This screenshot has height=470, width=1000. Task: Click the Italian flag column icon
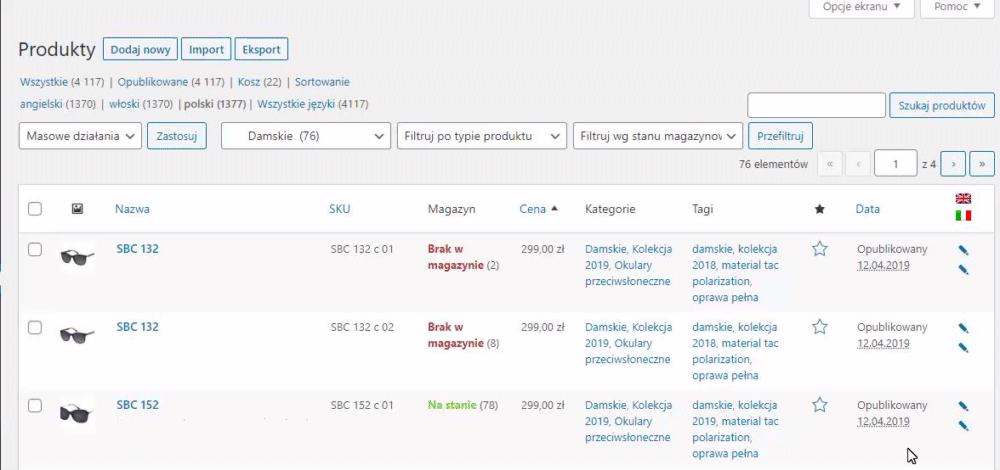point(963,216)
